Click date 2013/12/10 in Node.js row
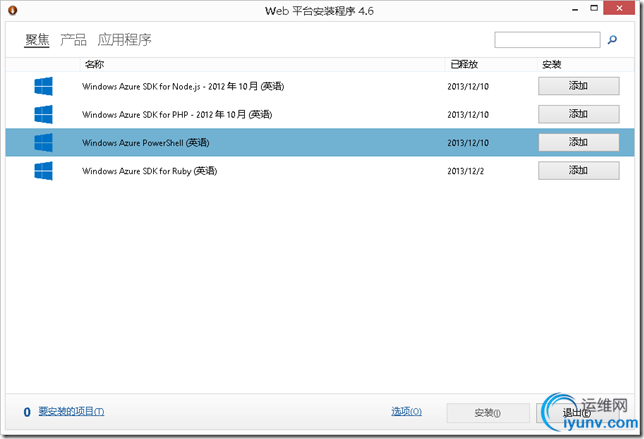The image size is (644, 439). 468,86
